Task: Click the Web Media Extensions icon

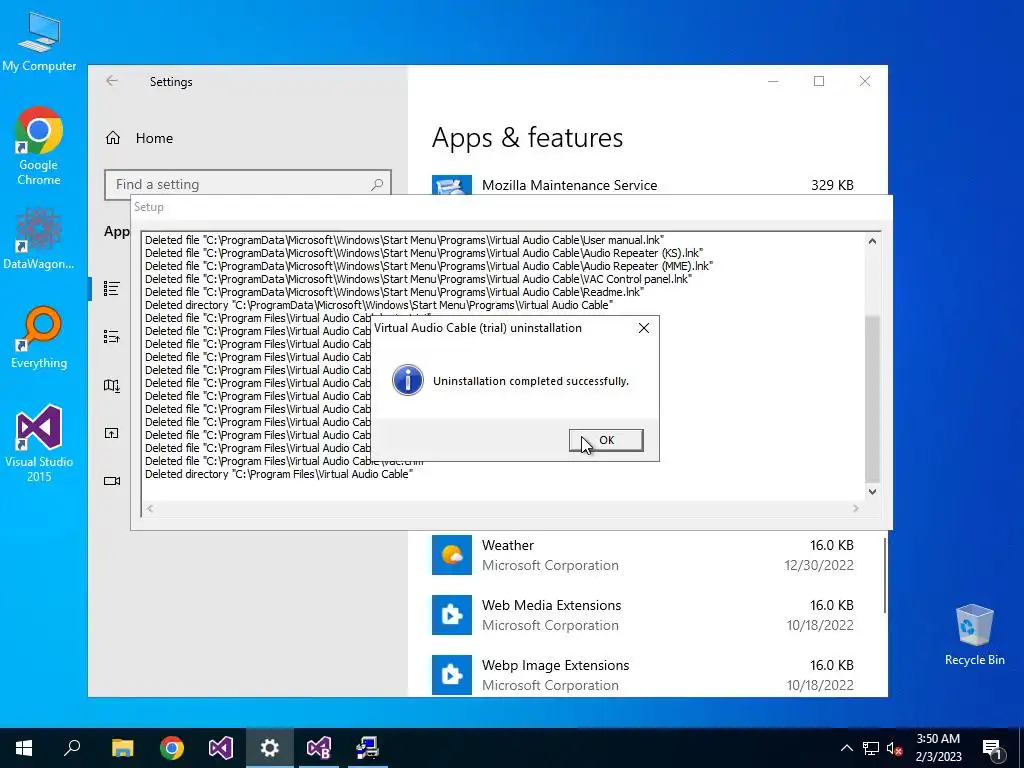Action: pos(451,615)
